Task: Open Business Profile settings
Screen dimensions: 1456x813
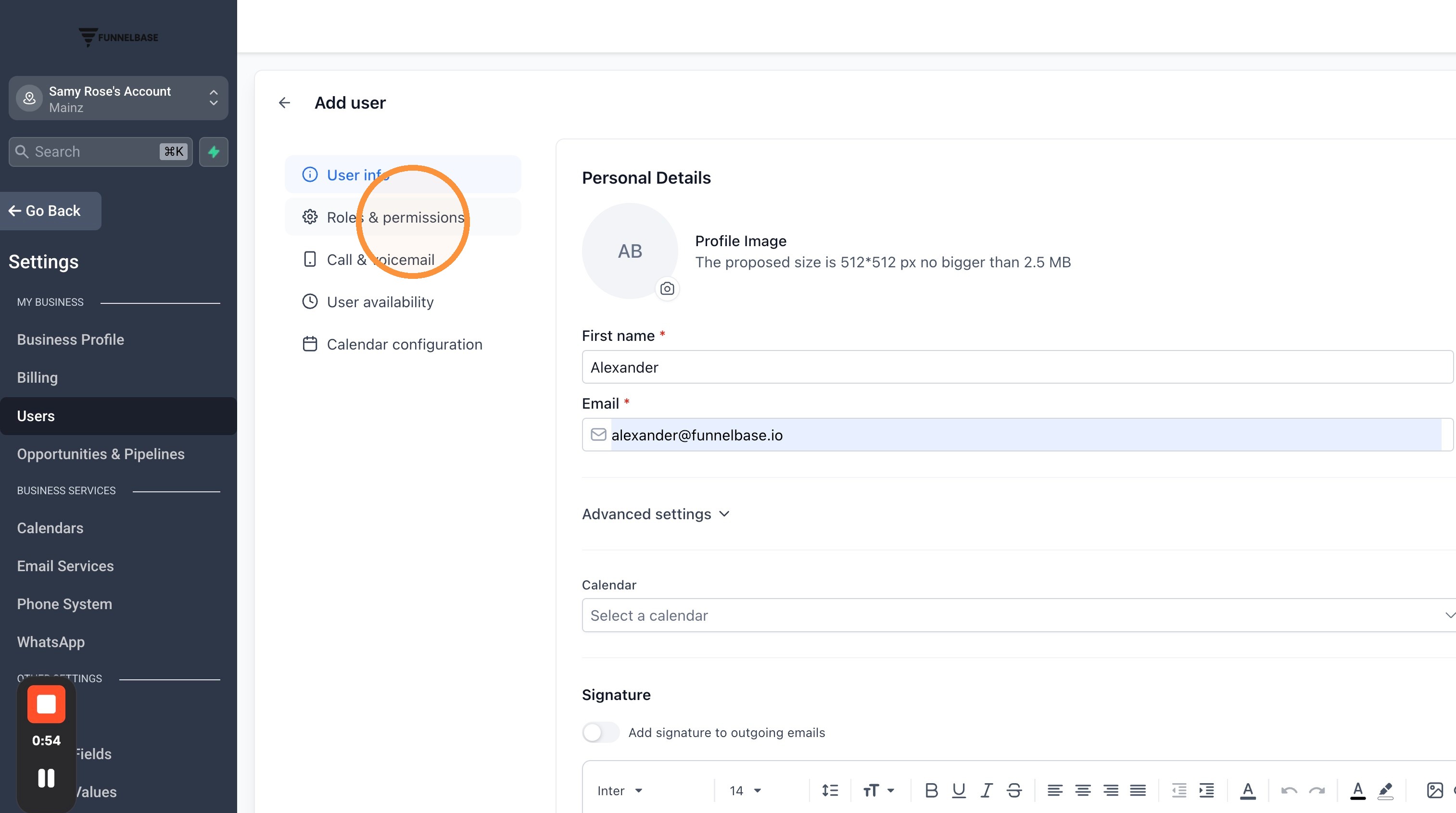Action: (71, 339)
